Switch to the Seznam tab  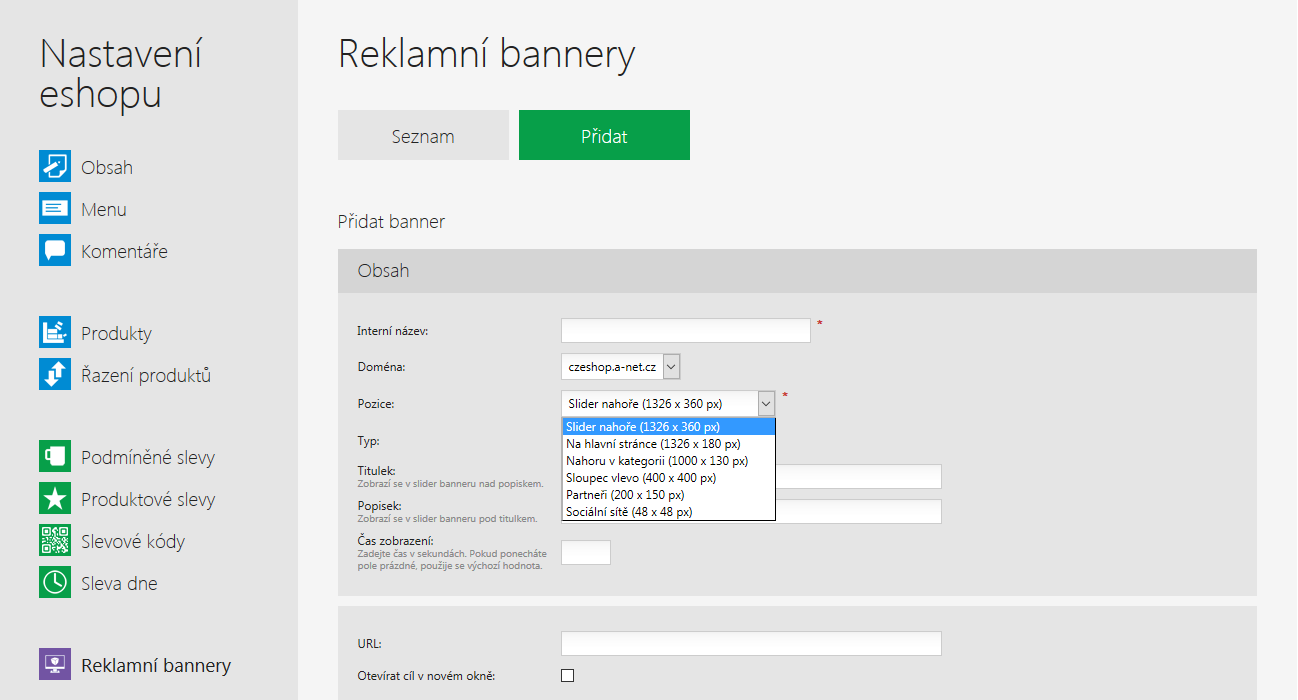[x=423, y=135]
